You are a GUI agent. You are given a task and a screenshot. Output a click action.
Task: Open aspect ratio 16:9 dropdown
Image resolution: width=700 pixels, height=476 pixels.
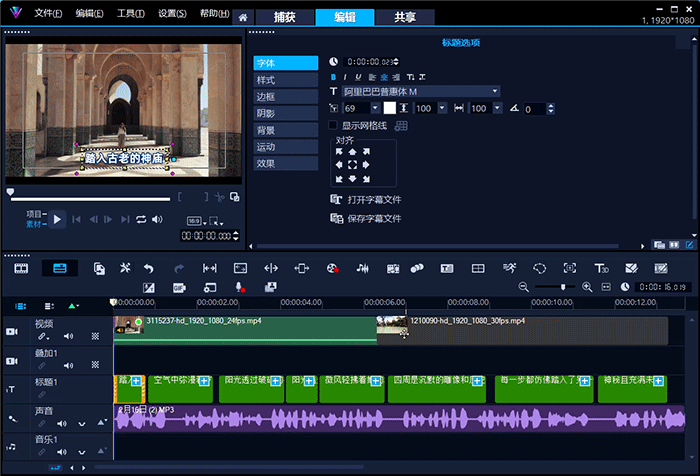[196, 221]
